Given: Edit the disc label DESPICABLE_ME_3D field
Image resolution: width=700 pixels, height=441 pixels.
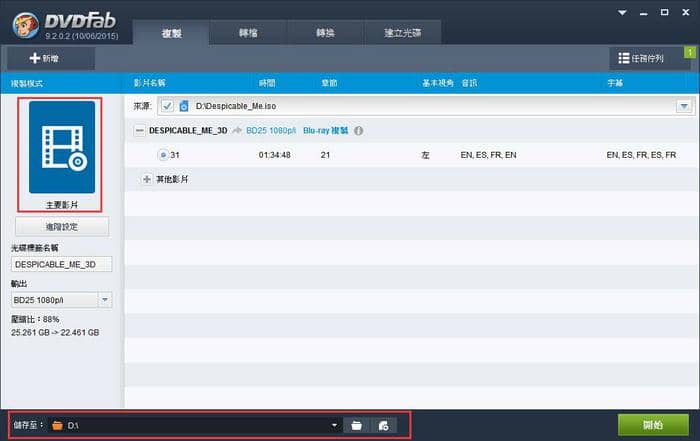Looking at the screenshot, I should pyautogui.click(x=62, y=264).
